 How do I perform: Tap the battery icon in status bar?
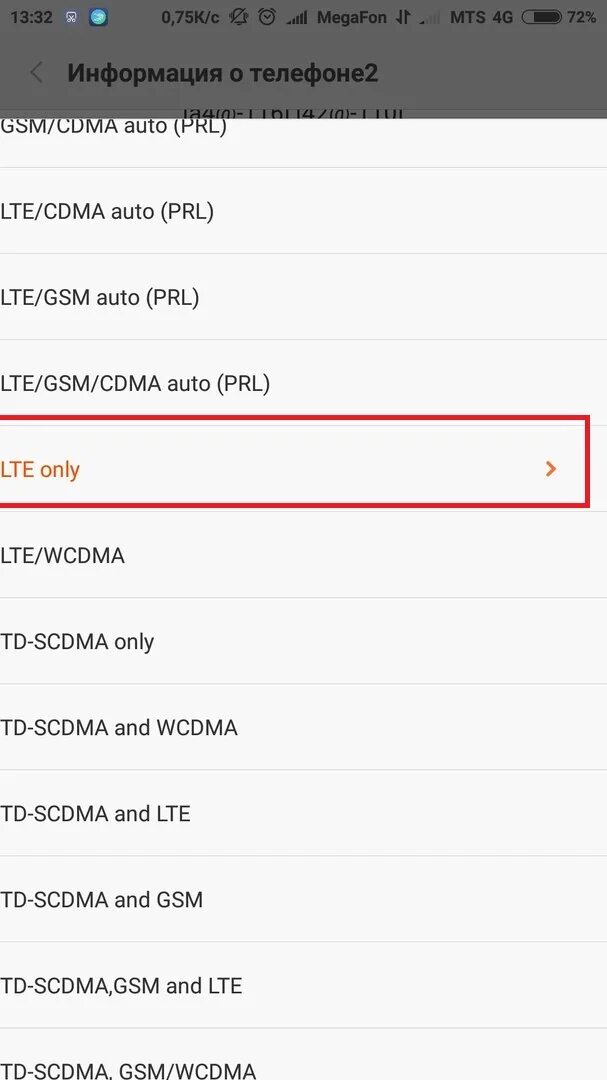tap(541, 17)
